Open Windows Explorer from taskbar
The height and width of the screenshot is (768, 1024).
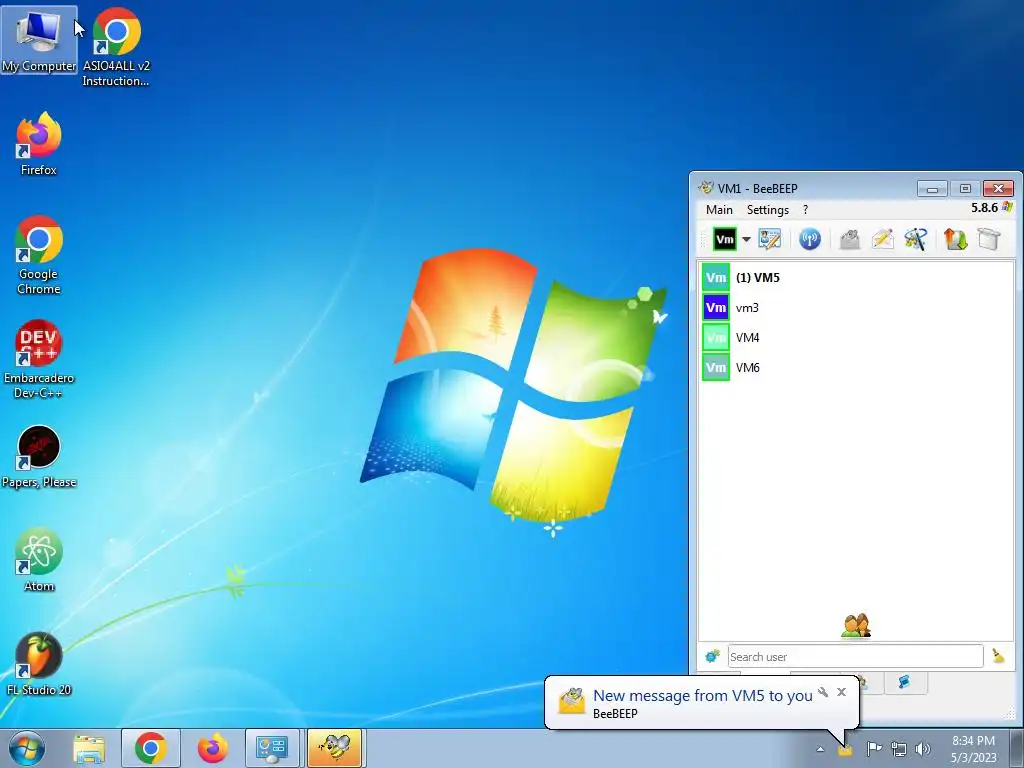point(89,748)
